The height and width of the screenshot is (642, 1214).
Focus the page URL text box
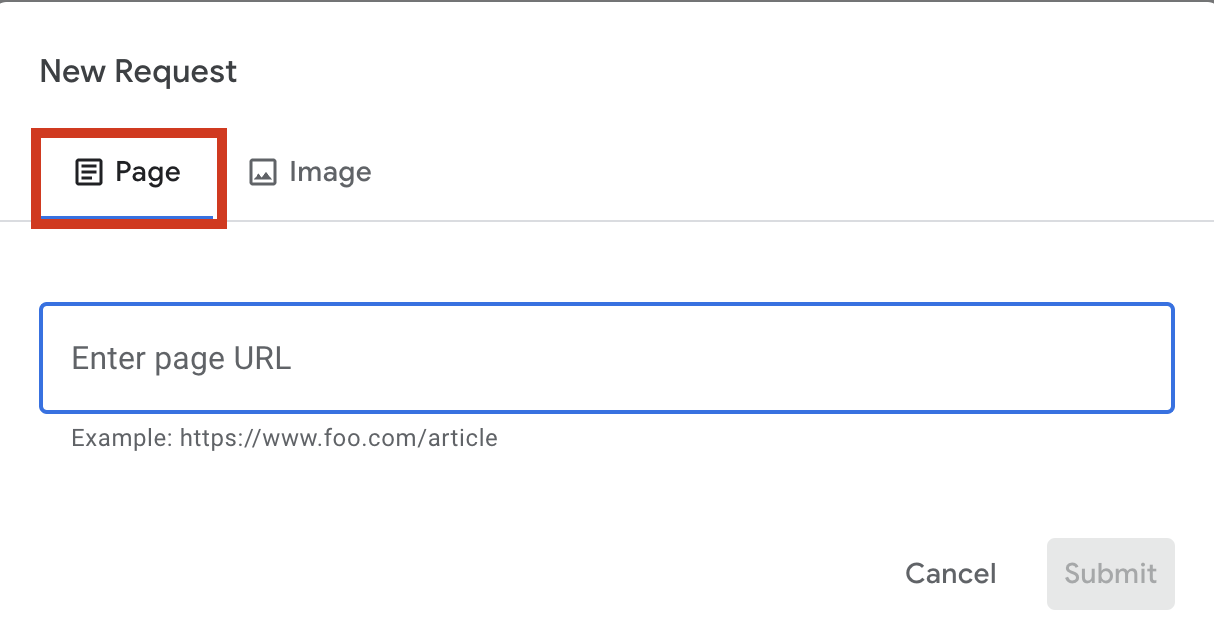tap(606, 358)
